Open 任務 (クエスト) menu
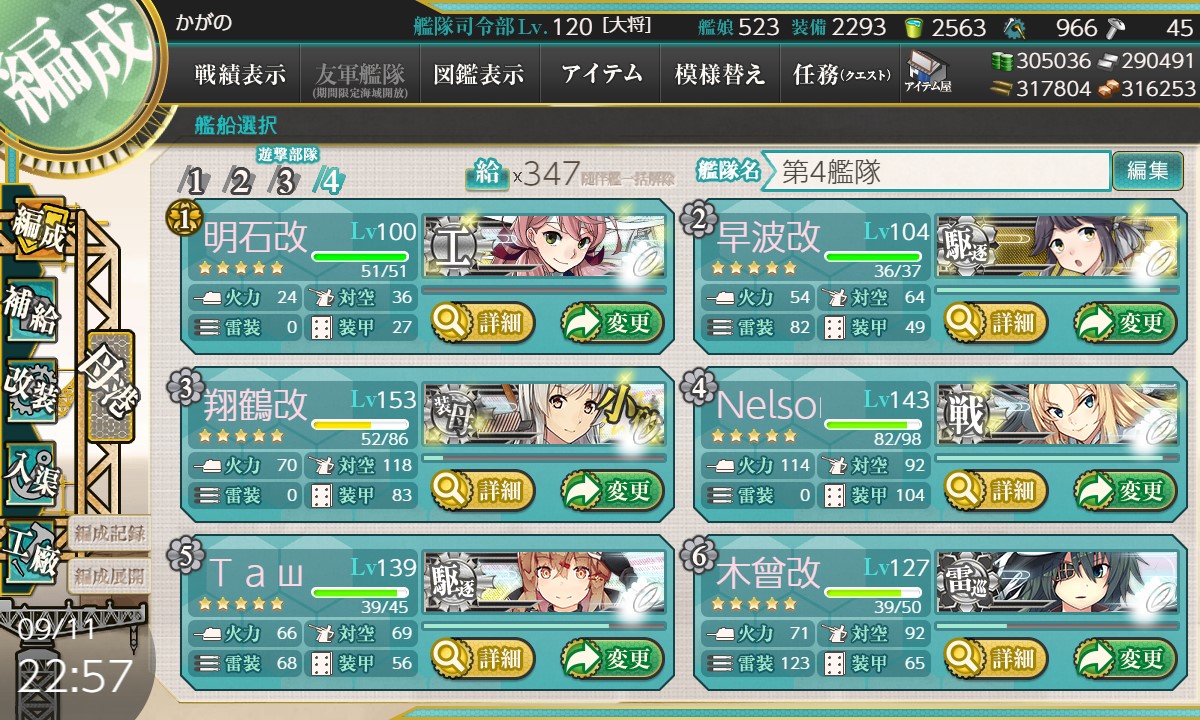Image resolution: width=1200 pixels, height=720 pixels. tap(841, 74)
